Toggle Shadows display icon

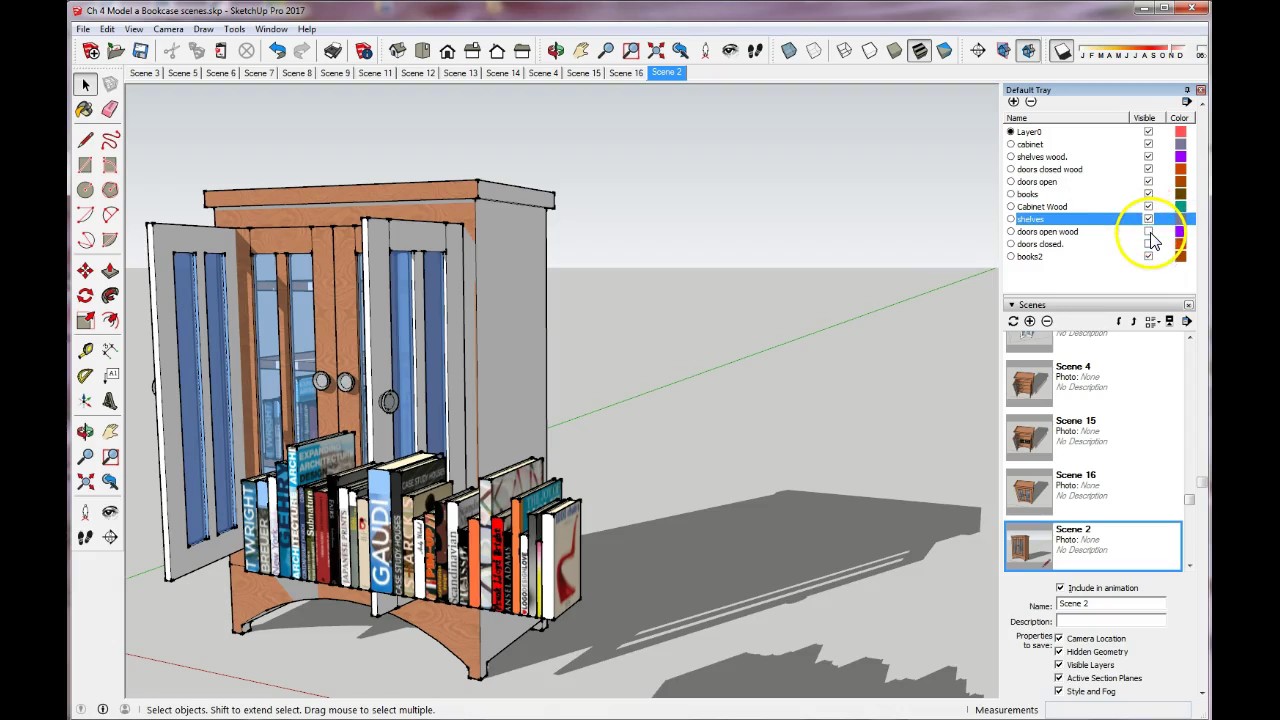(1062, 51)
